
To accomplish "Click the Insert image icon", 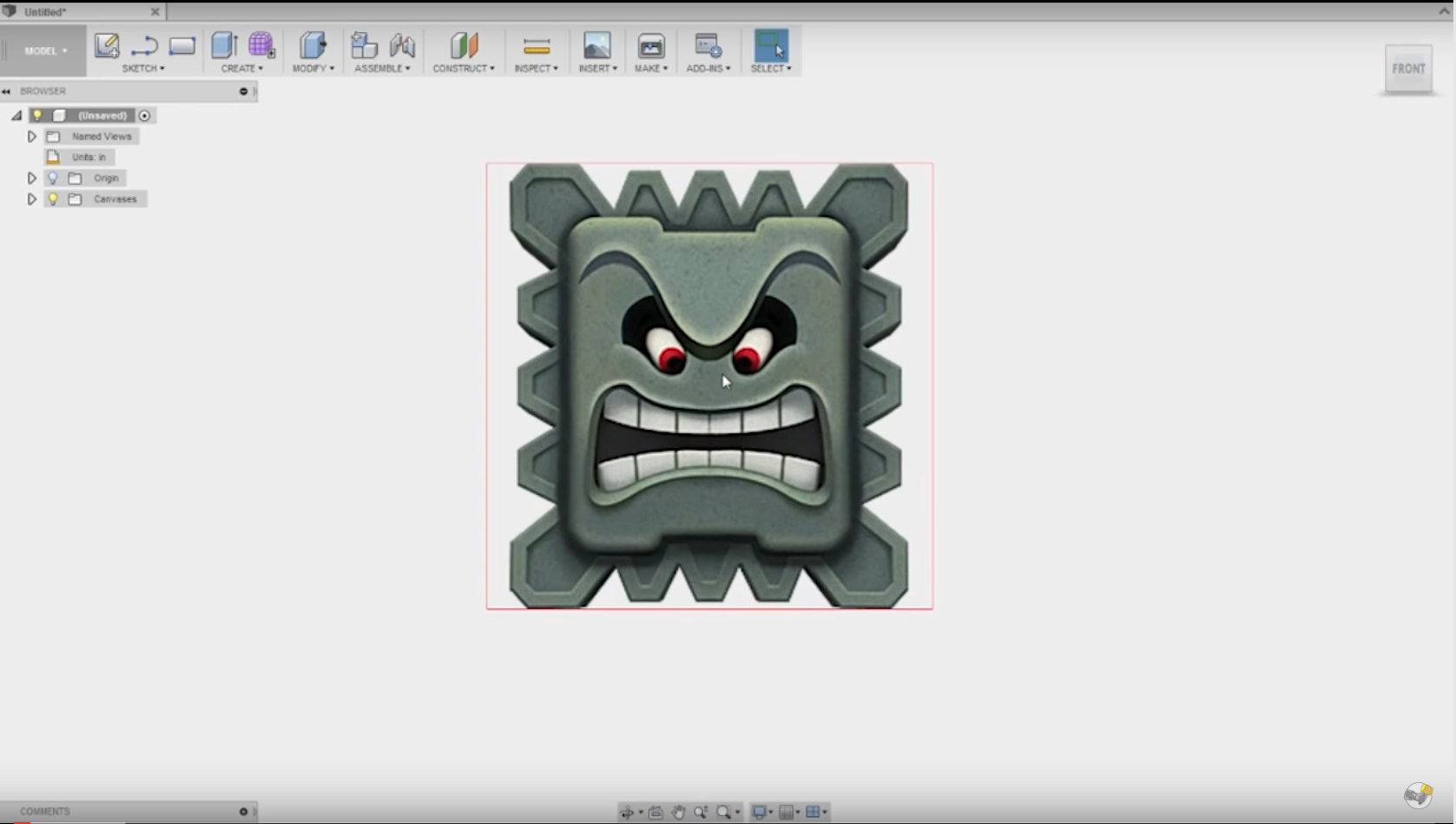I will tap(597, 43).
